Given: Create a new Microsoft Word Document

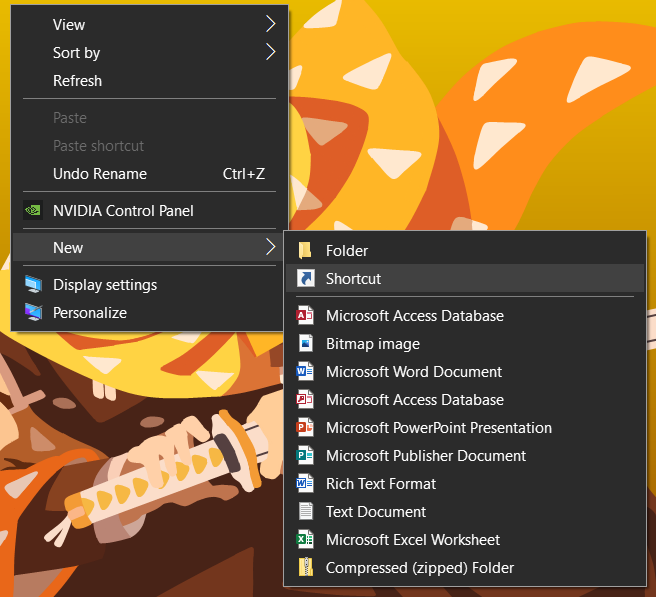Looking at the screenshot, I should [x=465, y=372].
